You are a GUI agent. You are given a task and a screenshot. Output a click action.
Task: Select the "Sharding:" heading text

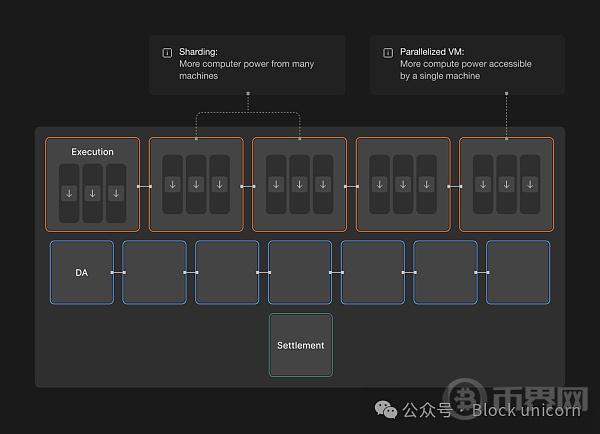198,52
